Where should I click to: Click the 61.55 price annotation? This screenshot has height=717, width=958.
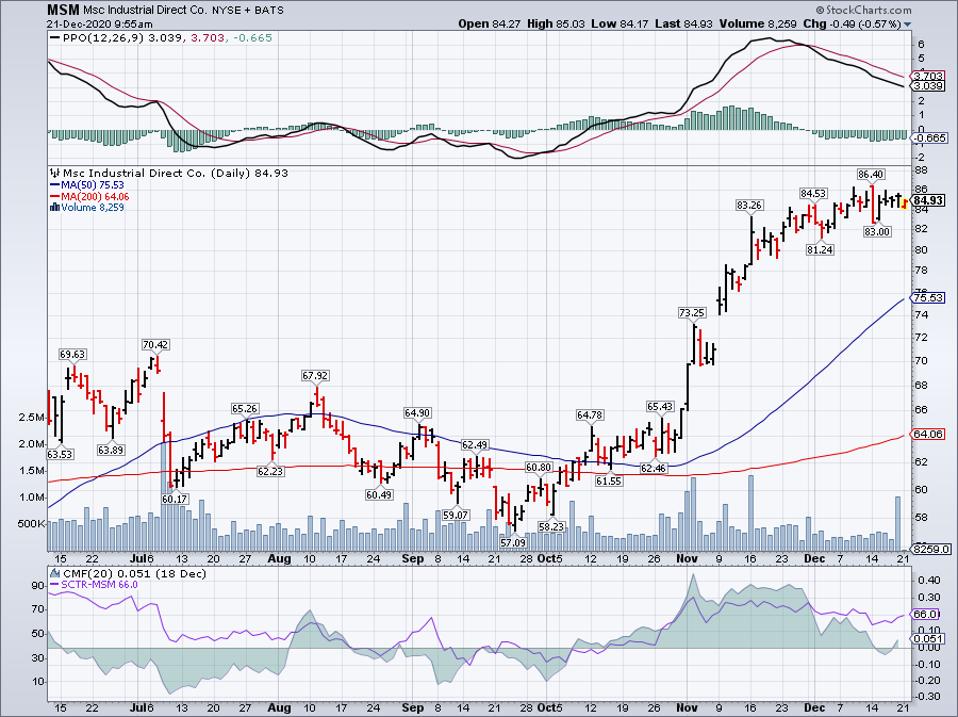coord(609,481)
